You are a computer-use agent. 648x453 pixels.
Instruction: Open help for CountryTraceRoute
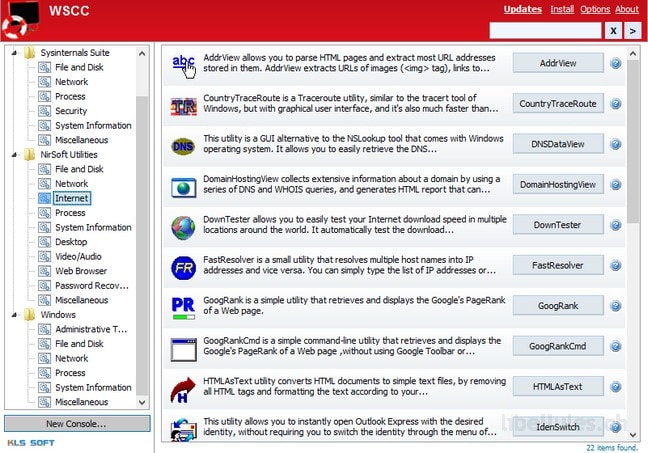tap(615, 104)
